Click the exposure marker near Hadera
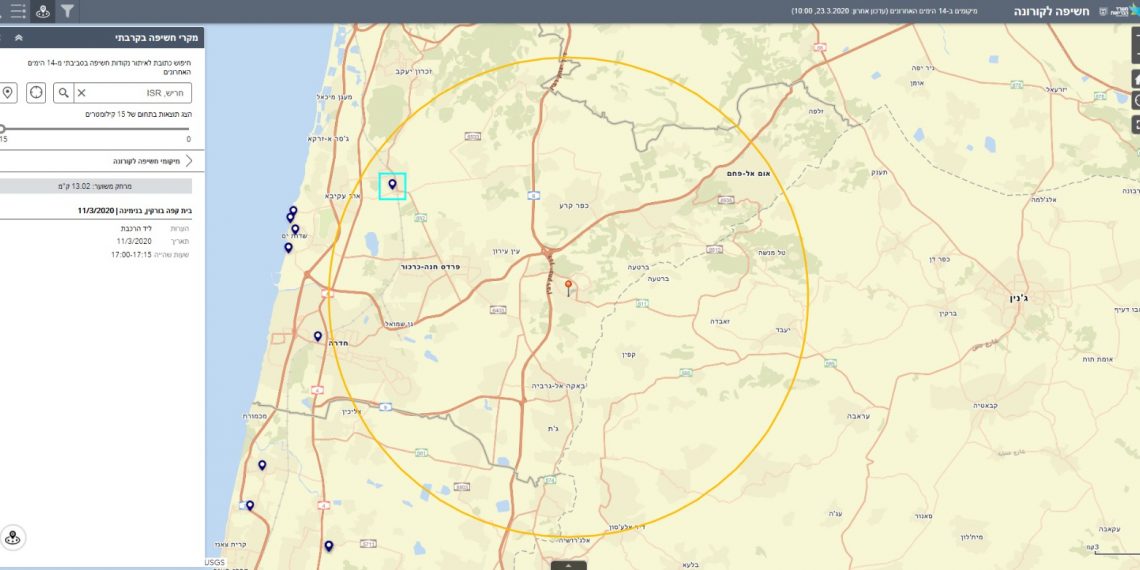 (x=318, y=337)
